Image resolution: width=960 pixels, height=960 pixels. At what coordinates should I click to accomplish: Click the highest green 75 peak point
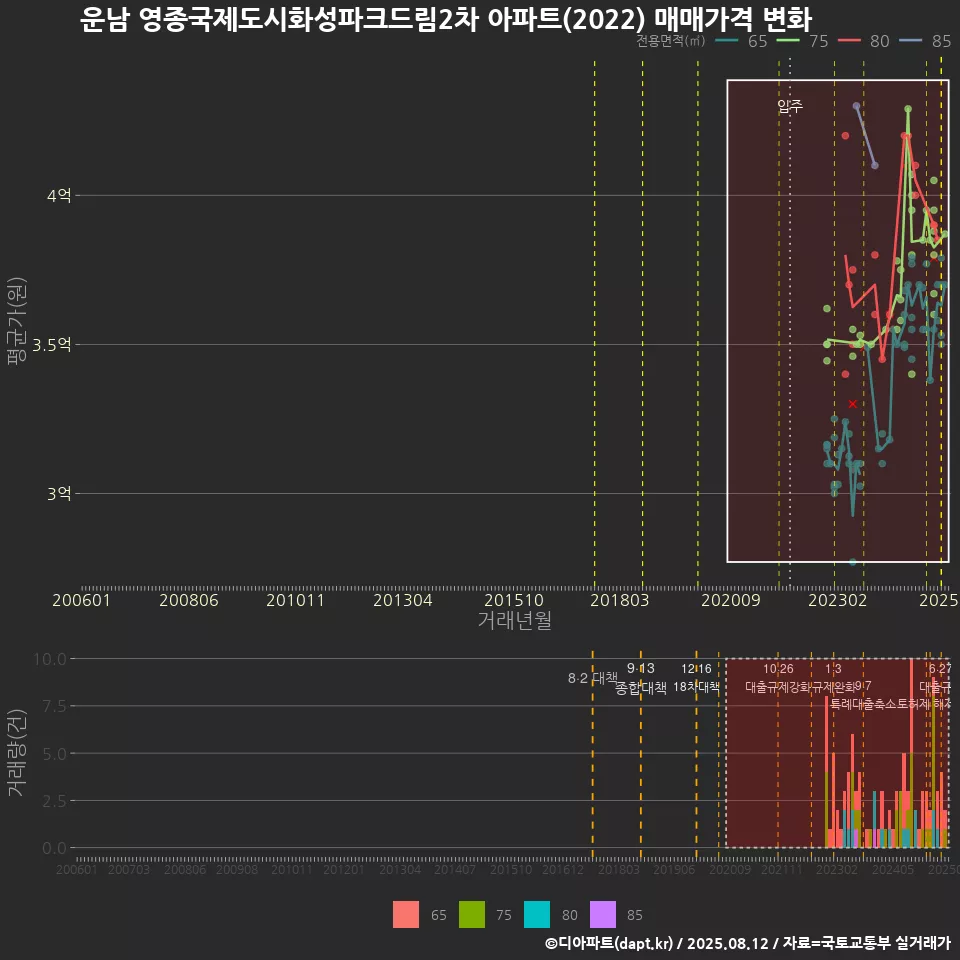[x=908, y=109]
